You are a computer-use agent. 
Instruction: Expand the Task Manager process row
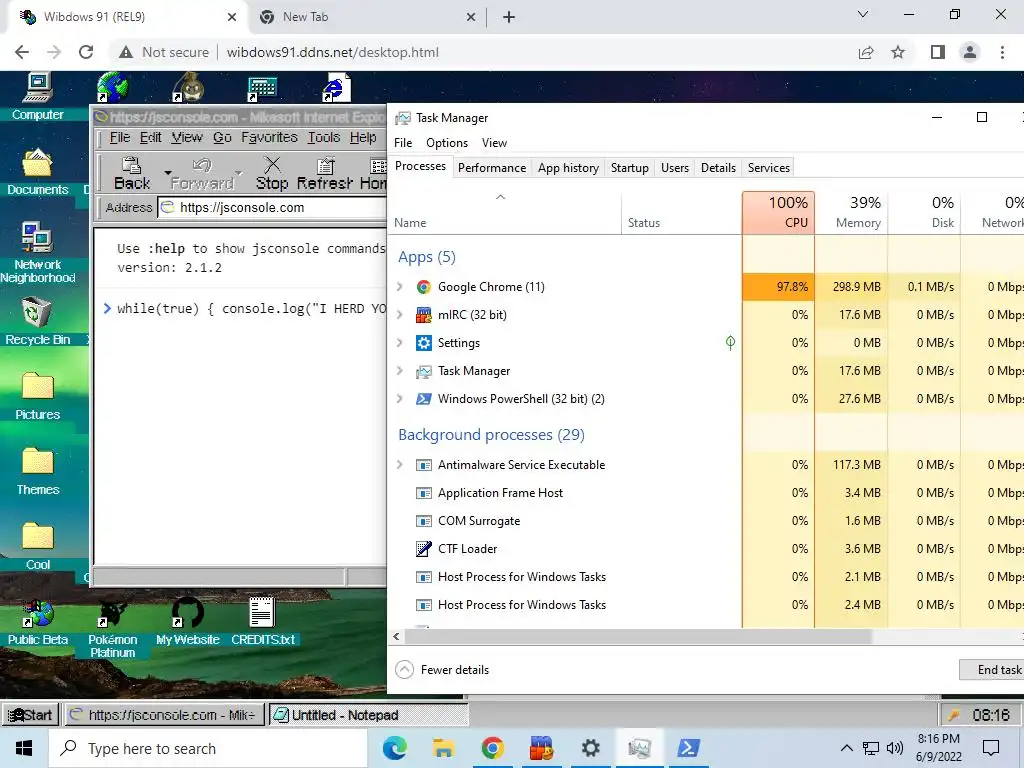click(x=400, y=371)
